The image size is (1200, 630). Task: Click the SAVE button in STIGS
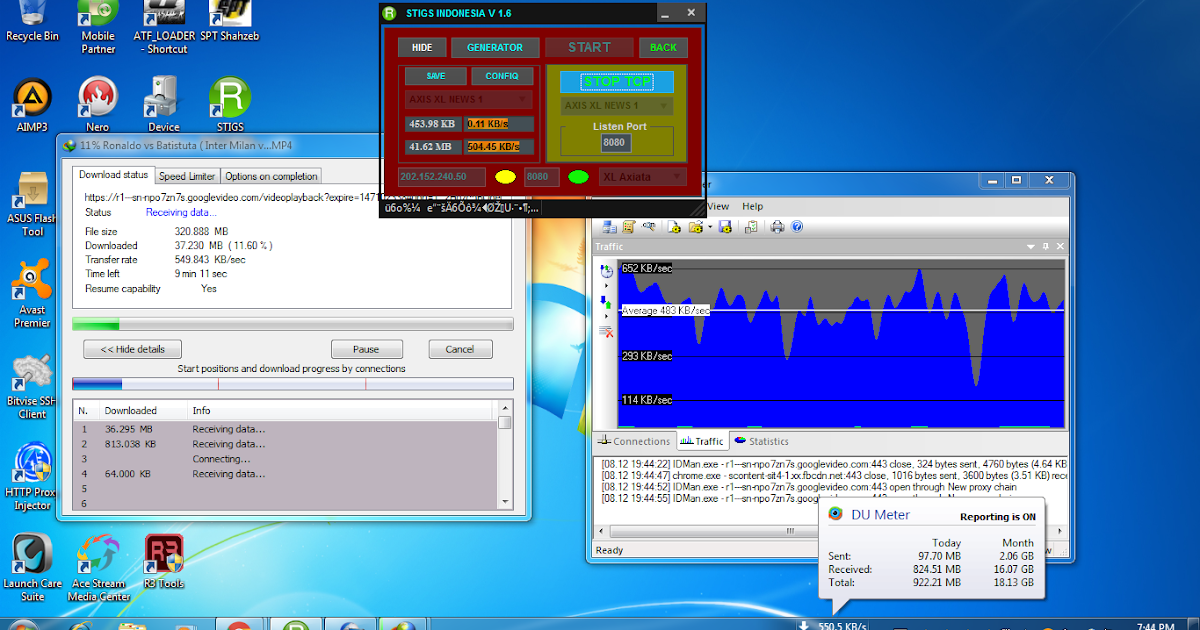coord(436,76)
